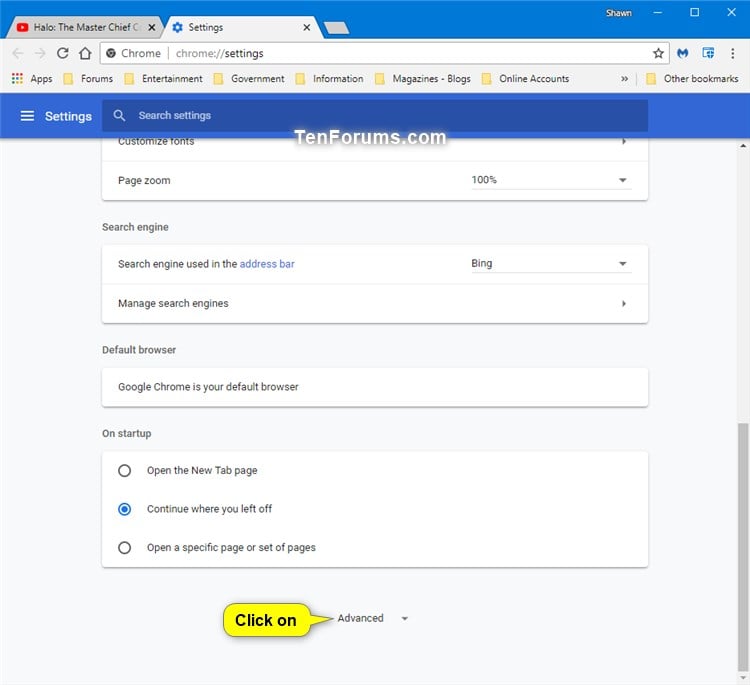Expand the Advanced settings section
Screen dimensions: 750x685
(x=373, y=619)
